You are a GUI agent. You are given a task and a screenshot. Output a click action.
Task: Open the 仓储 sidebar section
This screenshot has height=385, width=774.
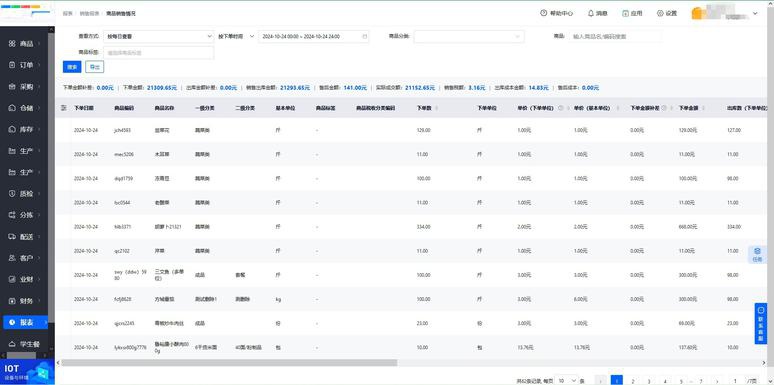[x=24, y=108]
